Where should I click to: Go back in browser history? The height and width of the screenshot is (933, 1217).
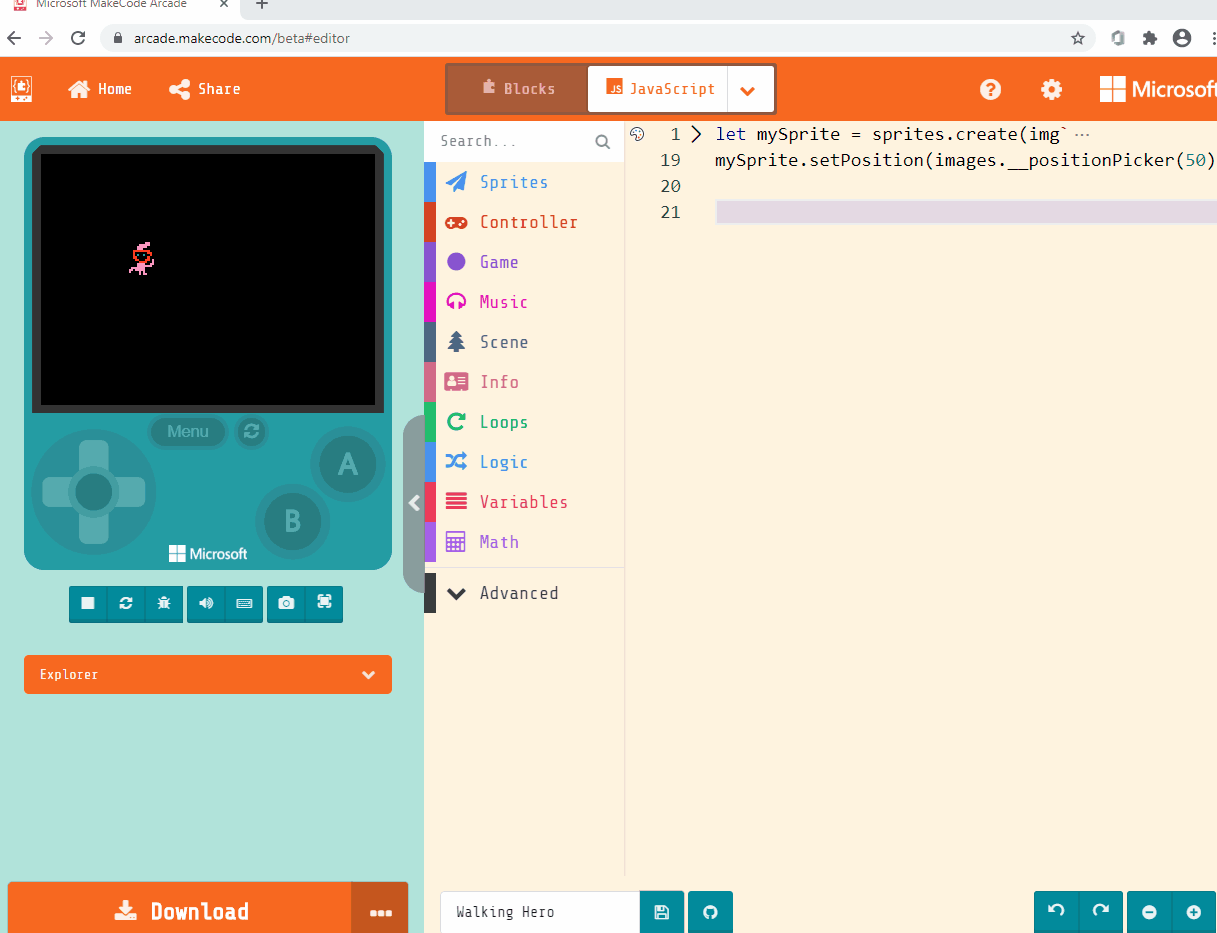click(x=14, y=38)
